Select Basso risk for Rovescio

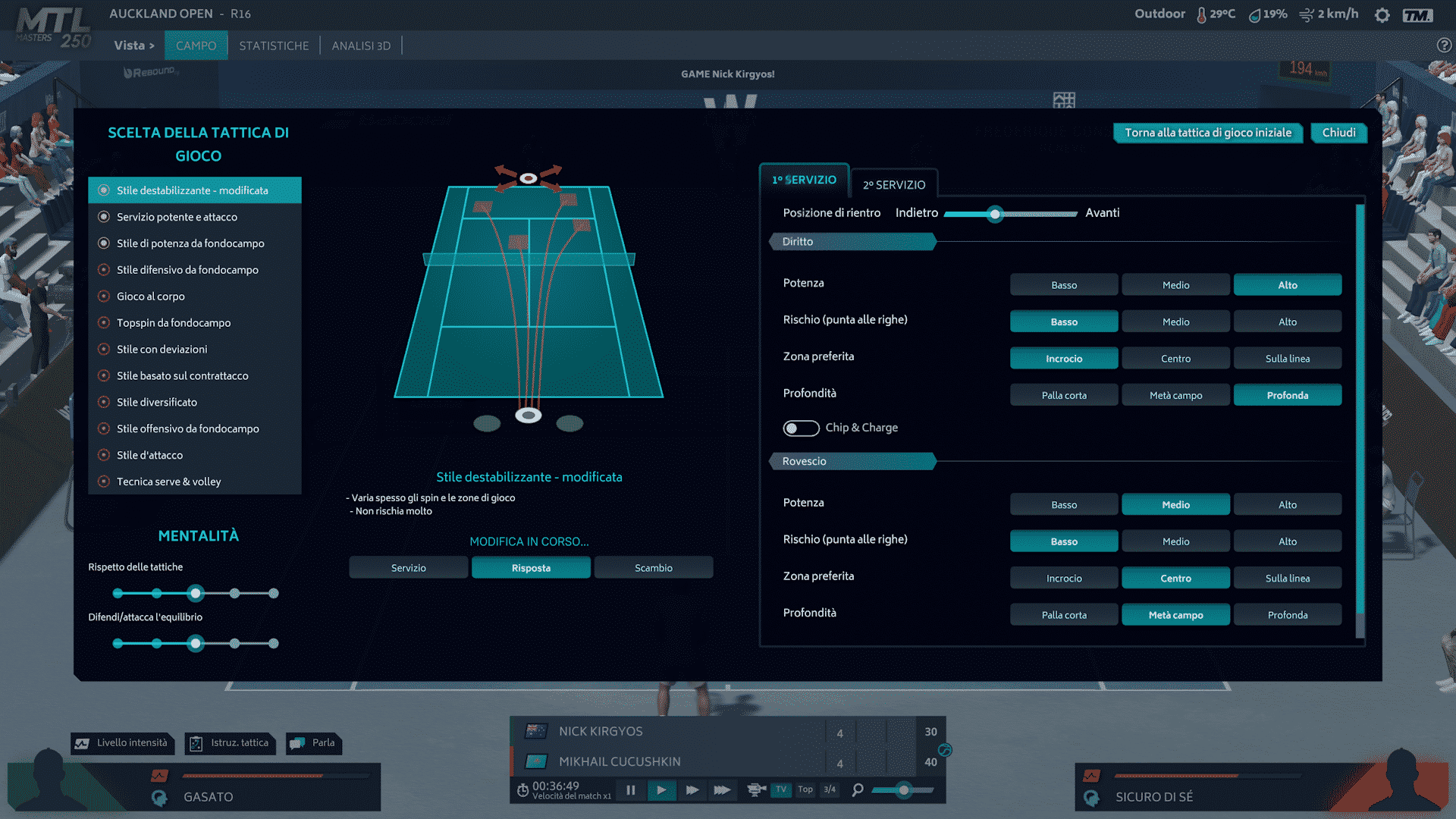click(x=1063, y=541)
